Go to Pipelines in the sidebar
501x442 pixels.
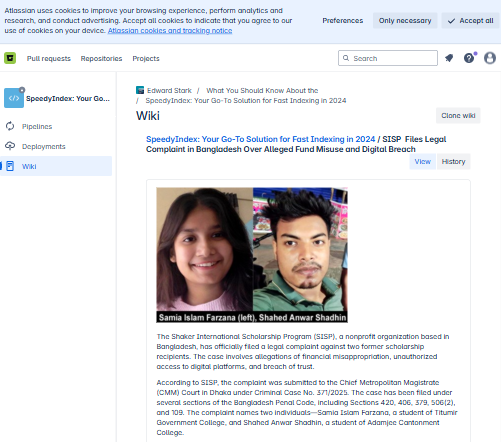pyautogui.click(x=37, y=126)
